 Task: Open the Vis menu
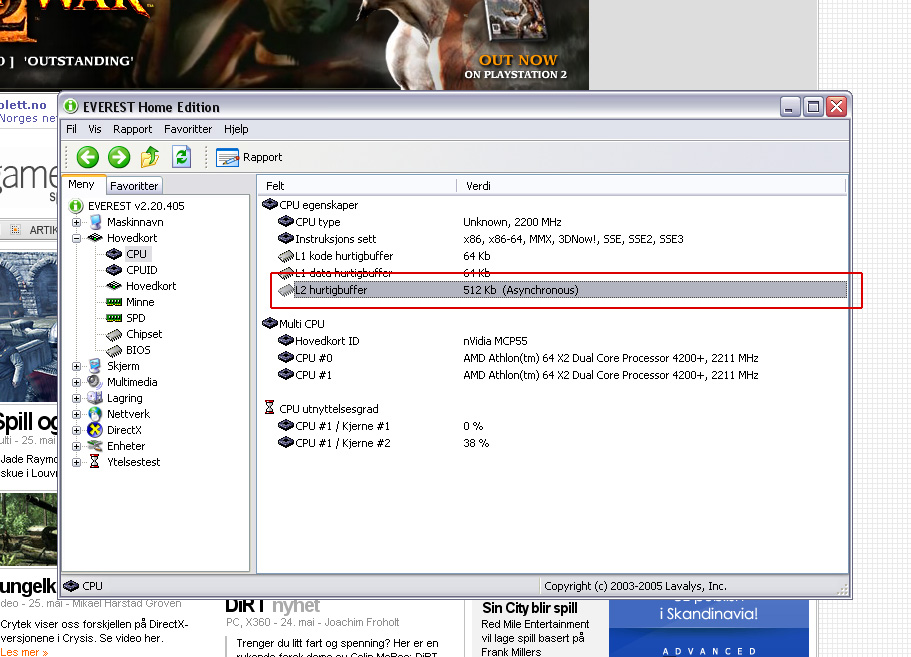(x=95, y=129)
